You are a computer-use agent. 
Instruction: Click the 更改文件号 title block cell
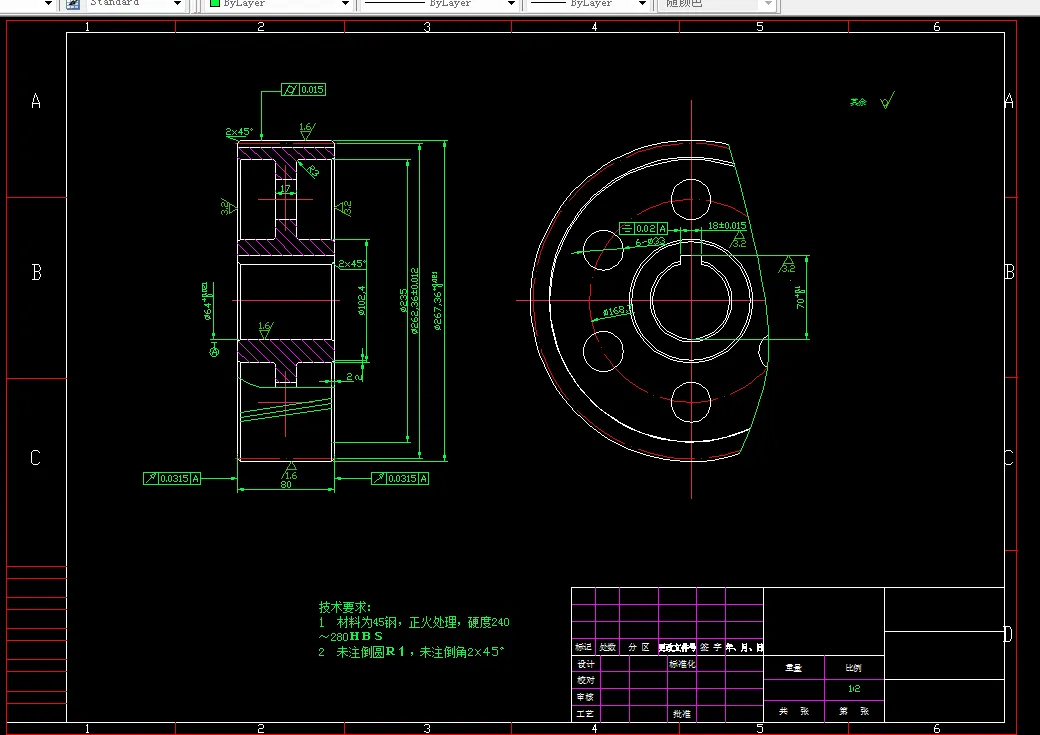pos(677,647)
